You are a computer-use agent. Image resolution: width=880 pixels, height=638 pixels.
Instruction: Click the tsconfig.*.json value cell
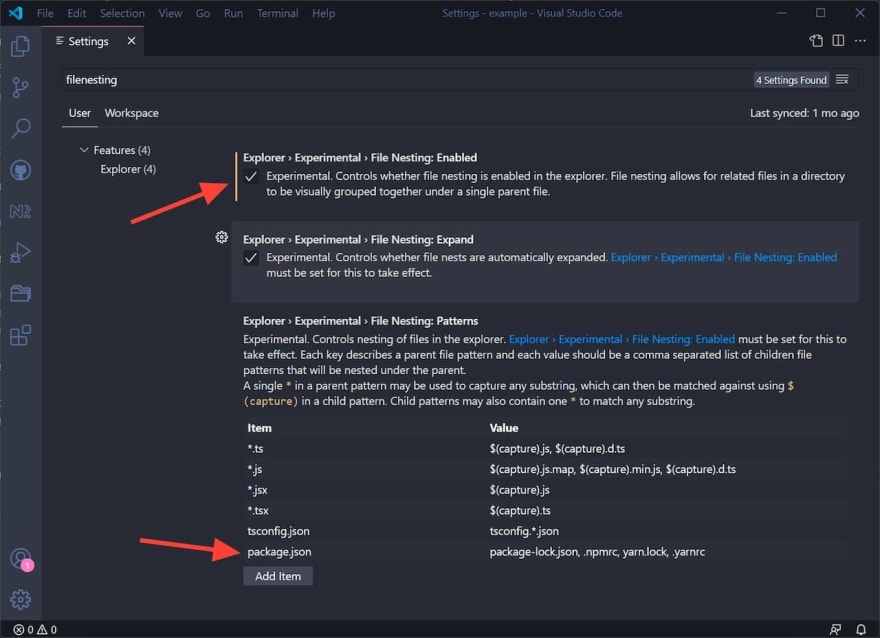coord(524,531)
